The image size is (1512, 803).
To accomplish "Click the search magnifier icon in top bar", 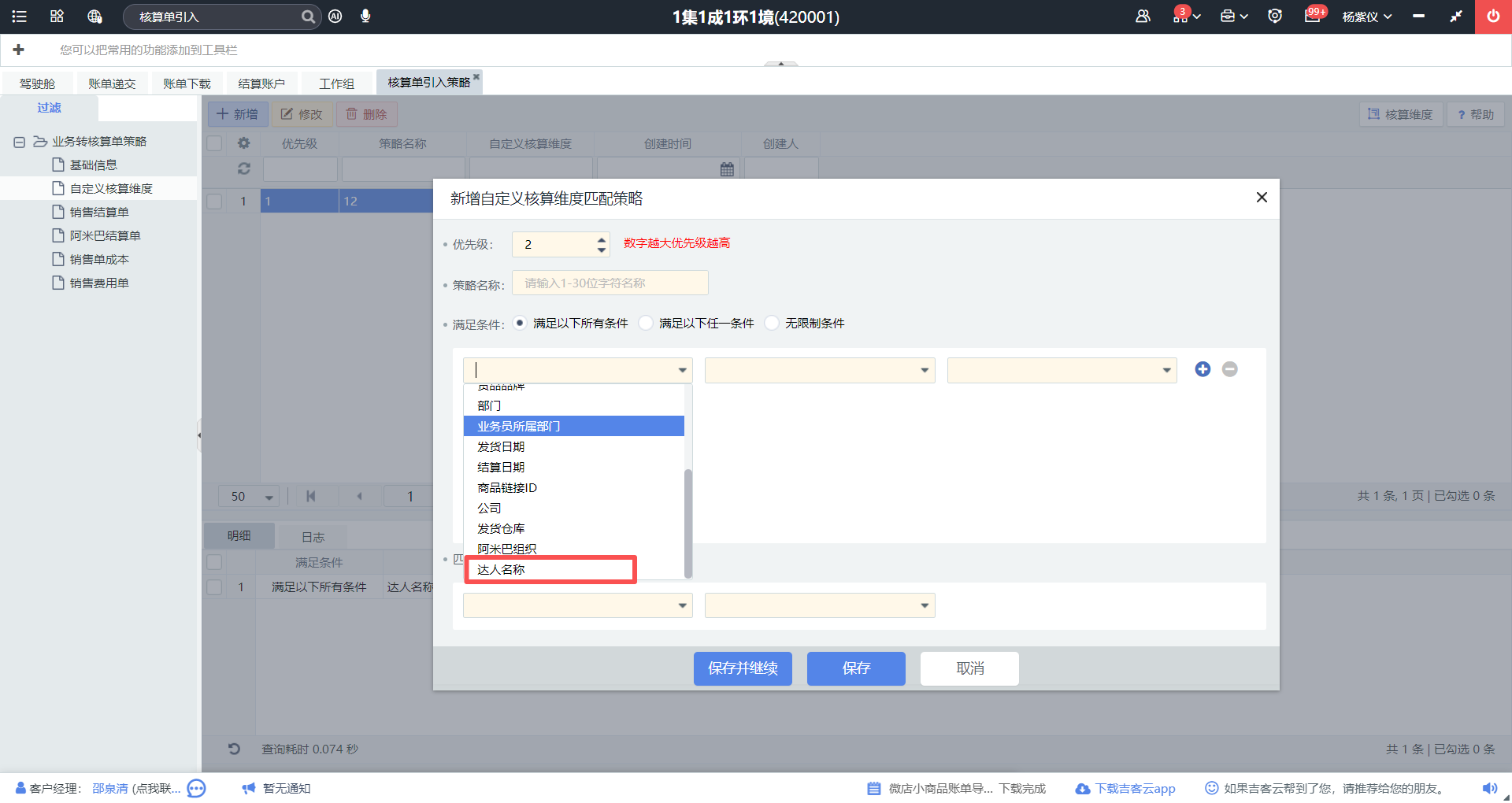I will click(x=308, y=17).
